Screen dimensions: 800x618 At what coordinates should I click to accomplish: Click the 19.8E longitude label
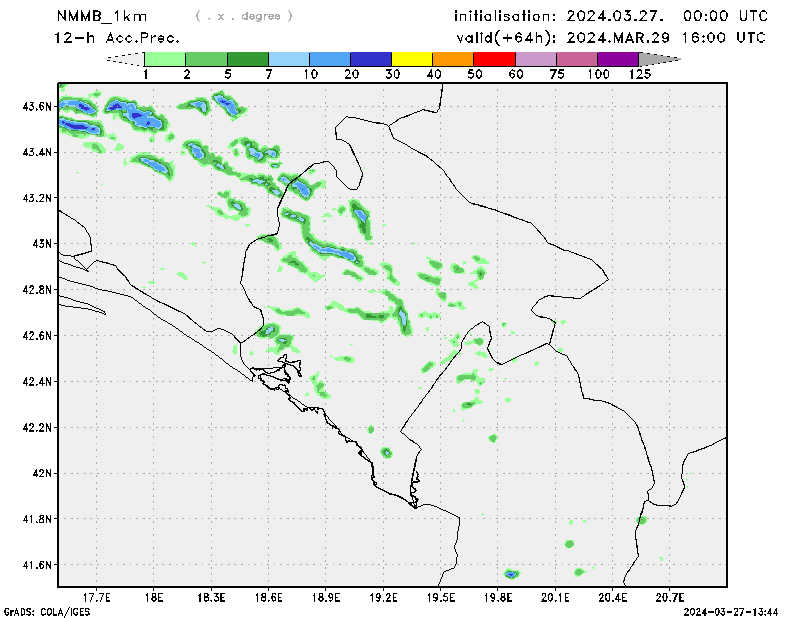pyautogui.click(x=498, y=598)
